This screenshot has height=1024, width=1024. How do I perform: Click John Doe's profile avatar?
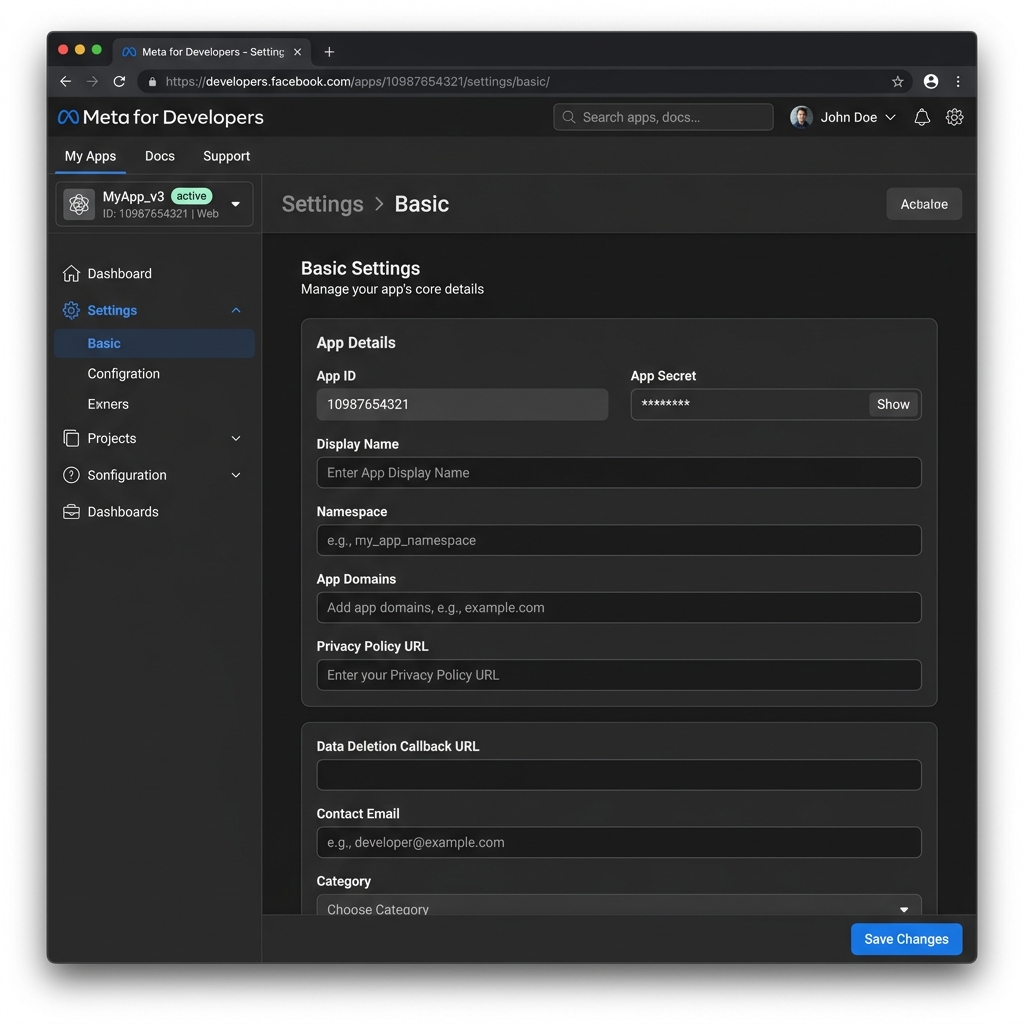tap(801, 117)
